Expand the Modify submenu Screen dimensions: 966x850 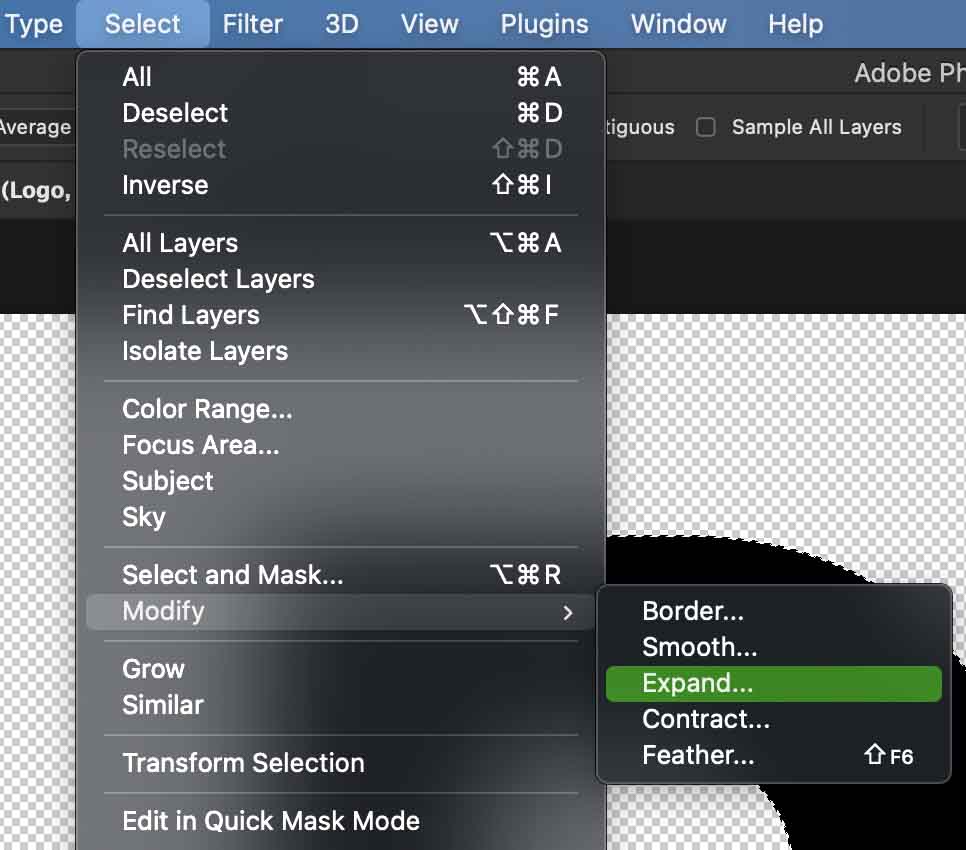341,612
